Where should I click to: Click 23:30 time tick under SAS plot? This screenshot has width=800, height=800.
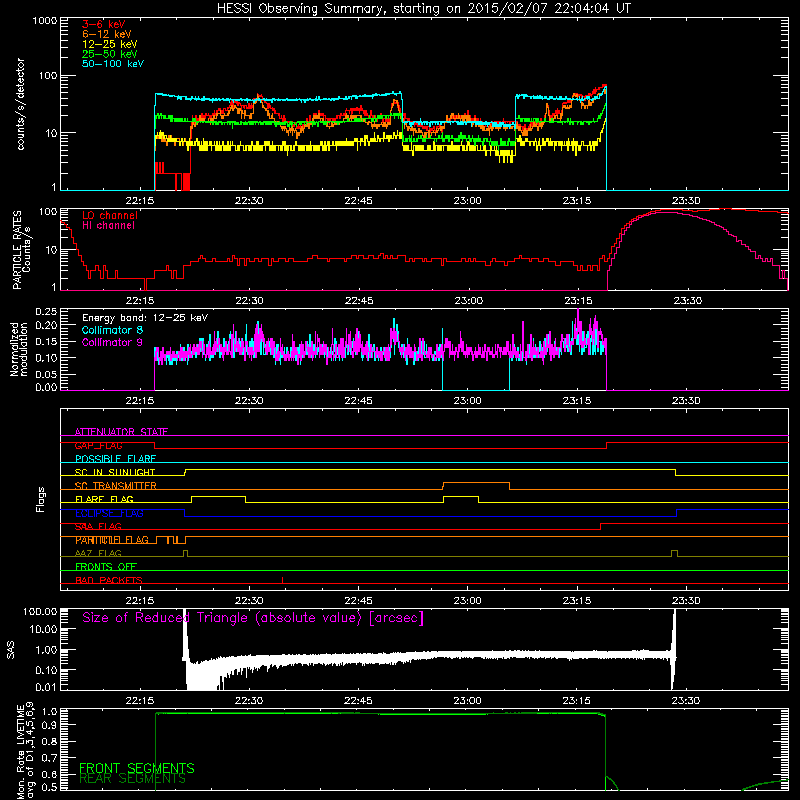[686, 701]
